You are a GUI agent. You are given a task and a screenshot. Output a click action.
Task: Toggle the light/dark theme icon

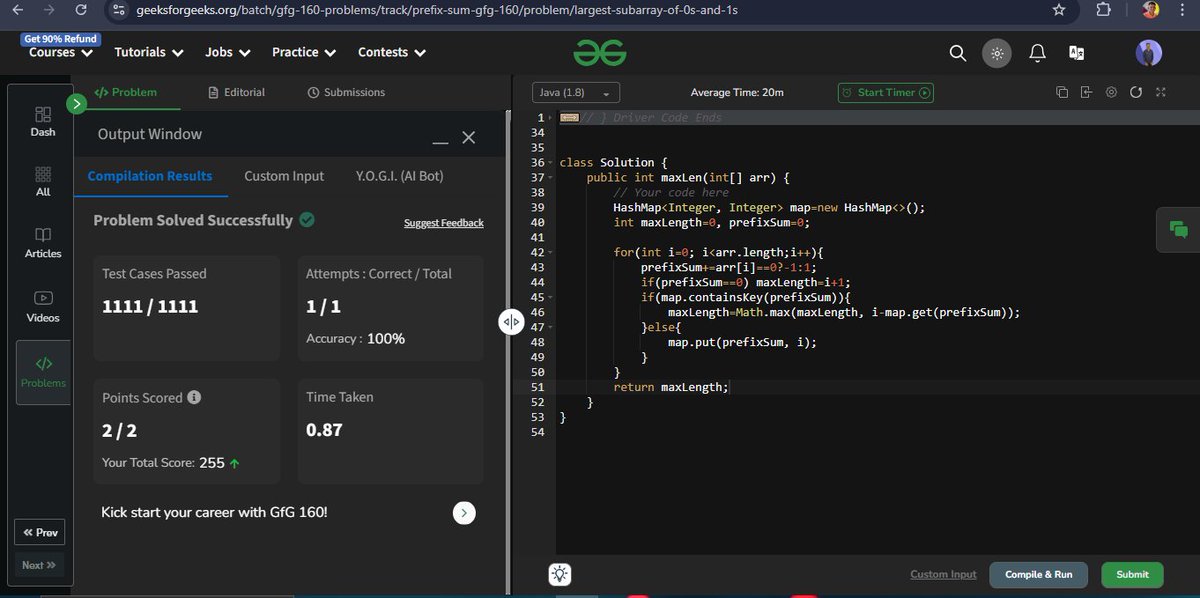[x=997, y=53]
